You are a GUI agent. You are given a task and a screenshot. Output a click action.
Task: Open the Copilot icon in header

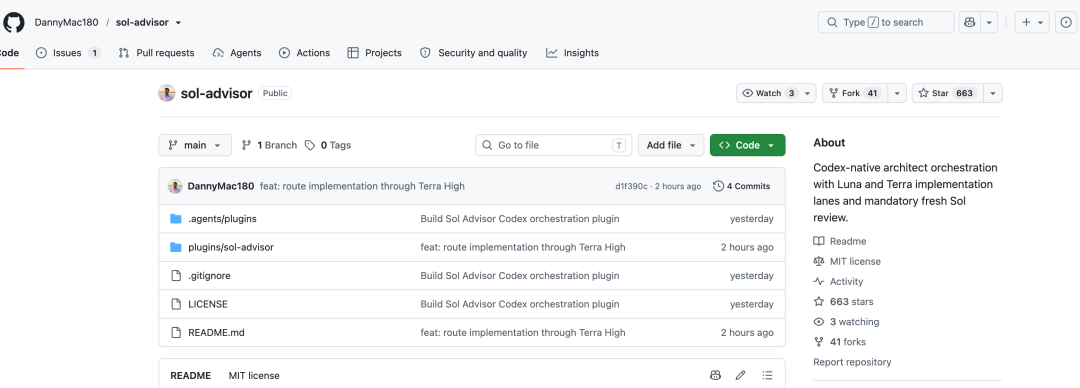(970, 22)
